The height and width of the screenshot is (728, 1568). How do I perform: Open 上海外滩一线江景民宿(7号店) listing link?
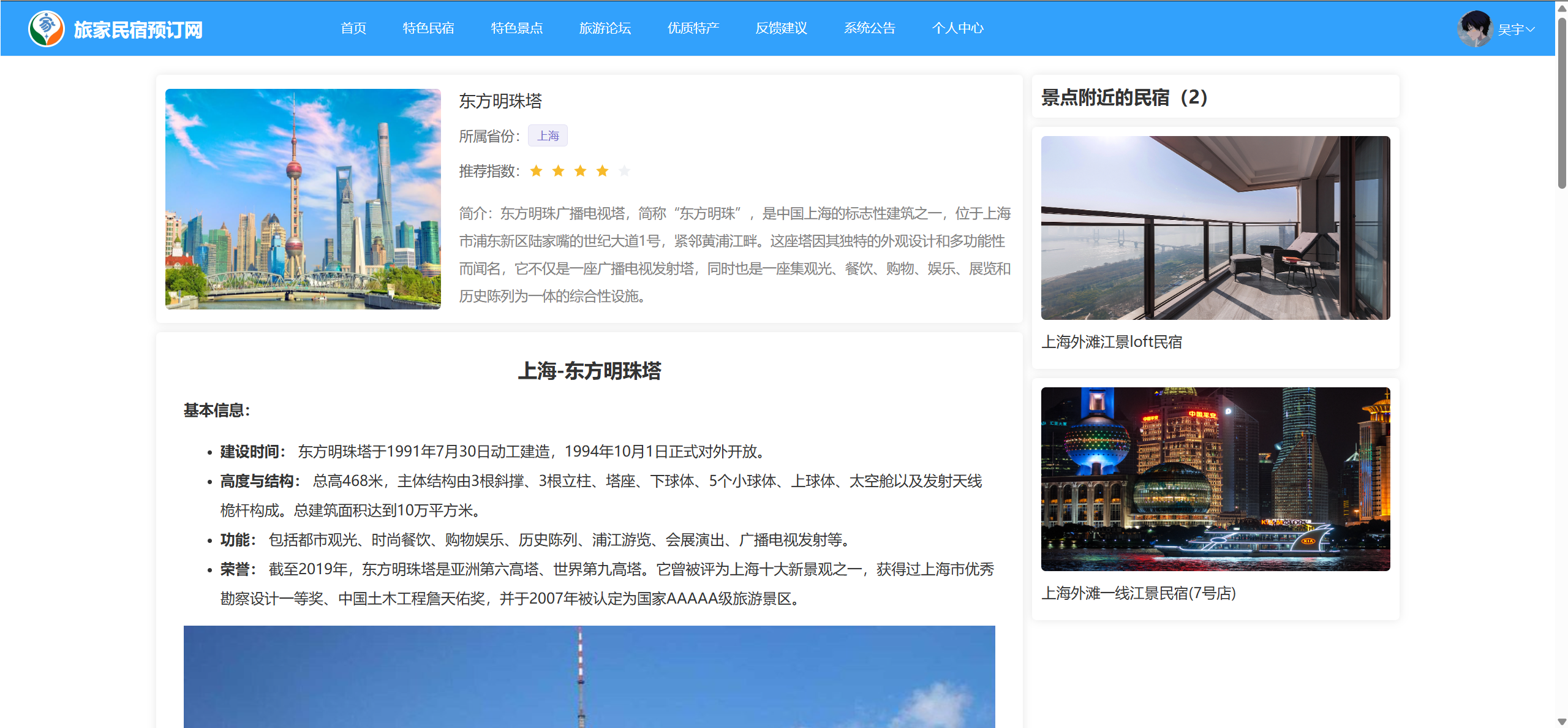pyautogui.click(x=1138, y=593)
